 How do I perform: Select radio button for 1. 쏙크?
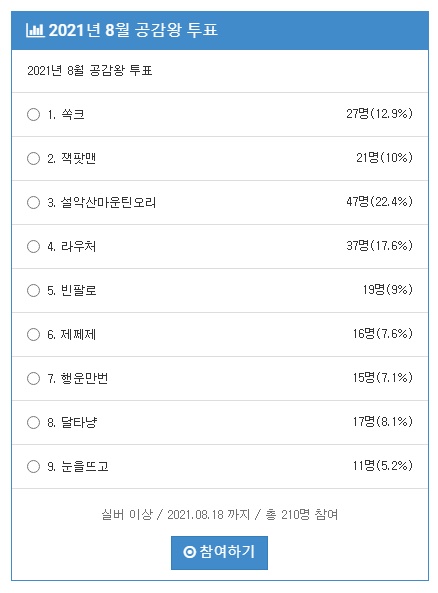[x=33, y=114]
